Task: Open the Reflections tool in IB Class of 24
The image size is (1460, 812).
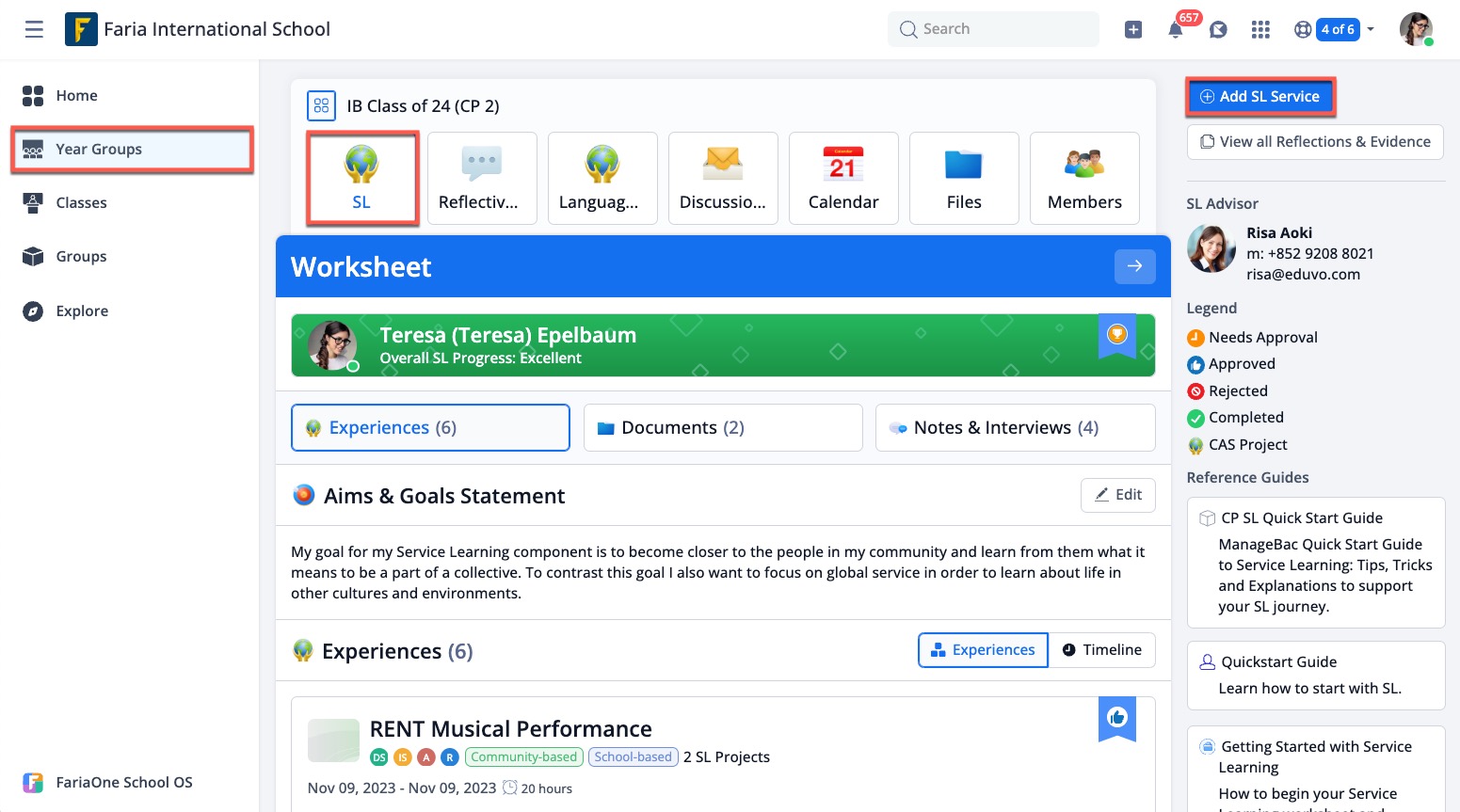Action: point(482,178)
